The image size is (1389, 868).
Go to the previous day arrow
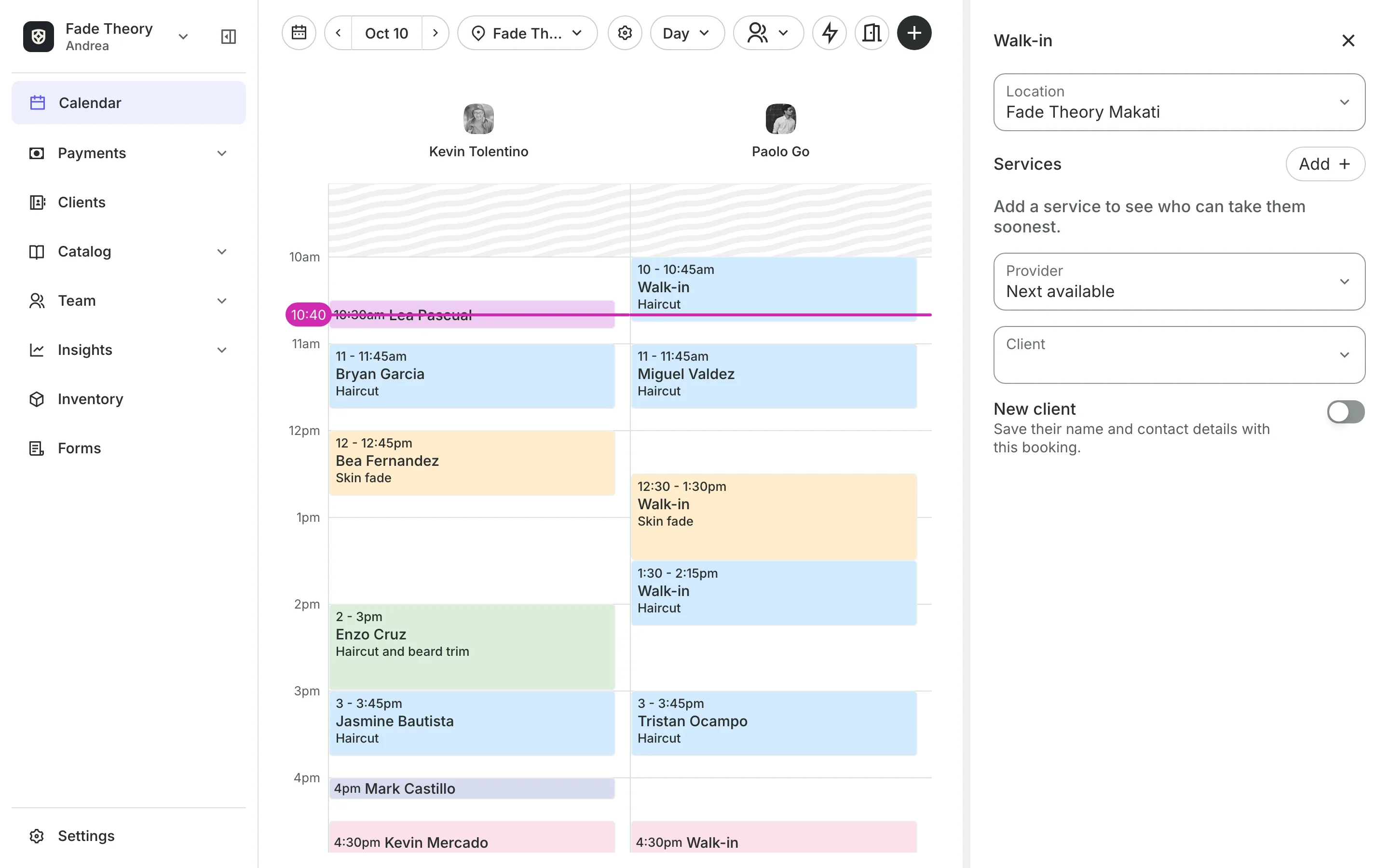point(339,33)
